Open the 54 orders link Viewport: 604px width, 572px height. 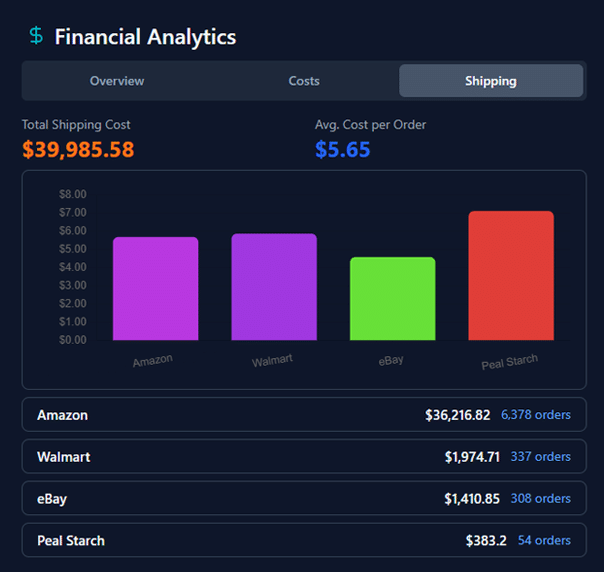(x=544, y=540)
